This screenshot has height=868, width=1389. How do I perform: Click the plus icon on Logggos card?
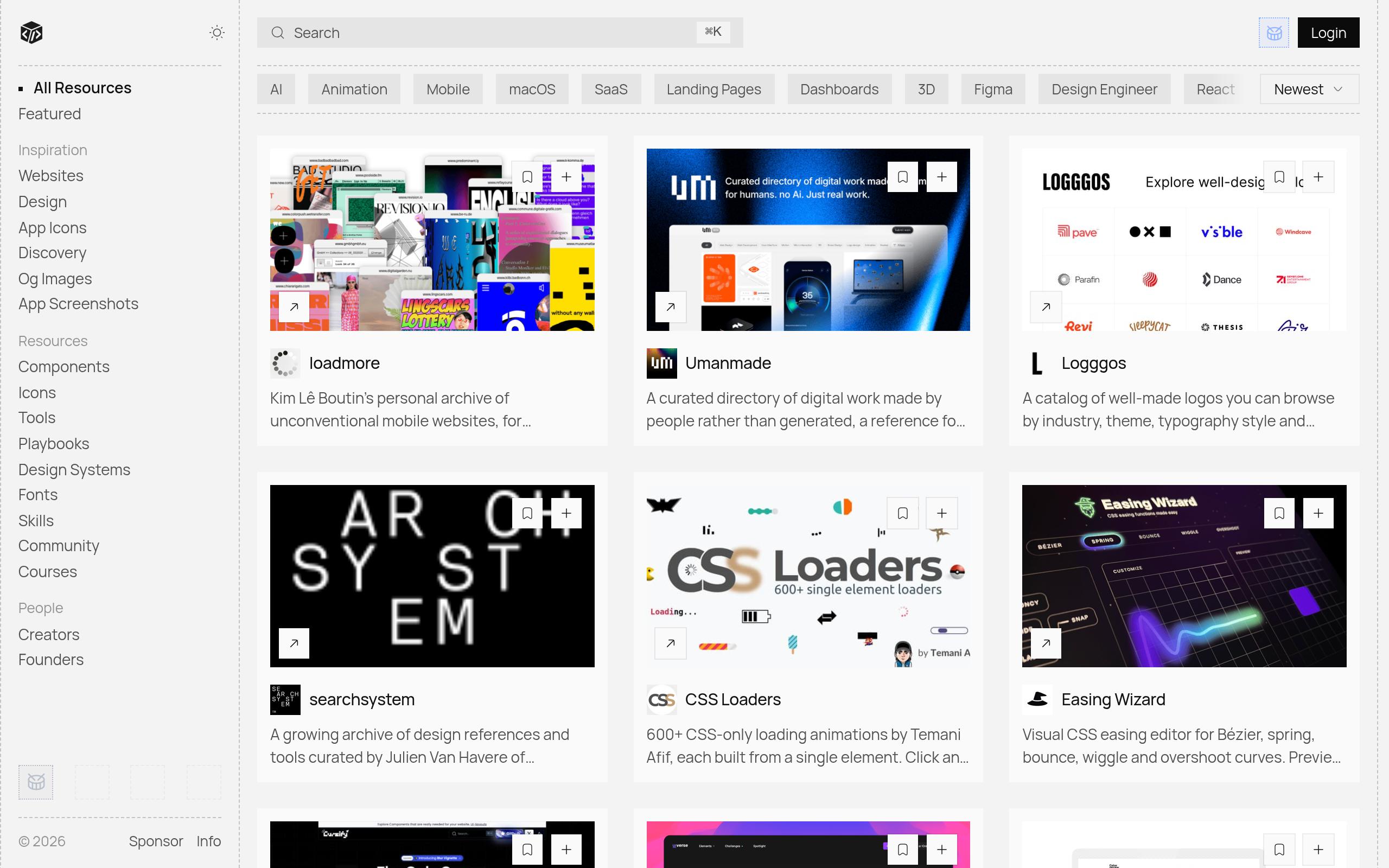pyautogui.click(x=1318, y=177)
